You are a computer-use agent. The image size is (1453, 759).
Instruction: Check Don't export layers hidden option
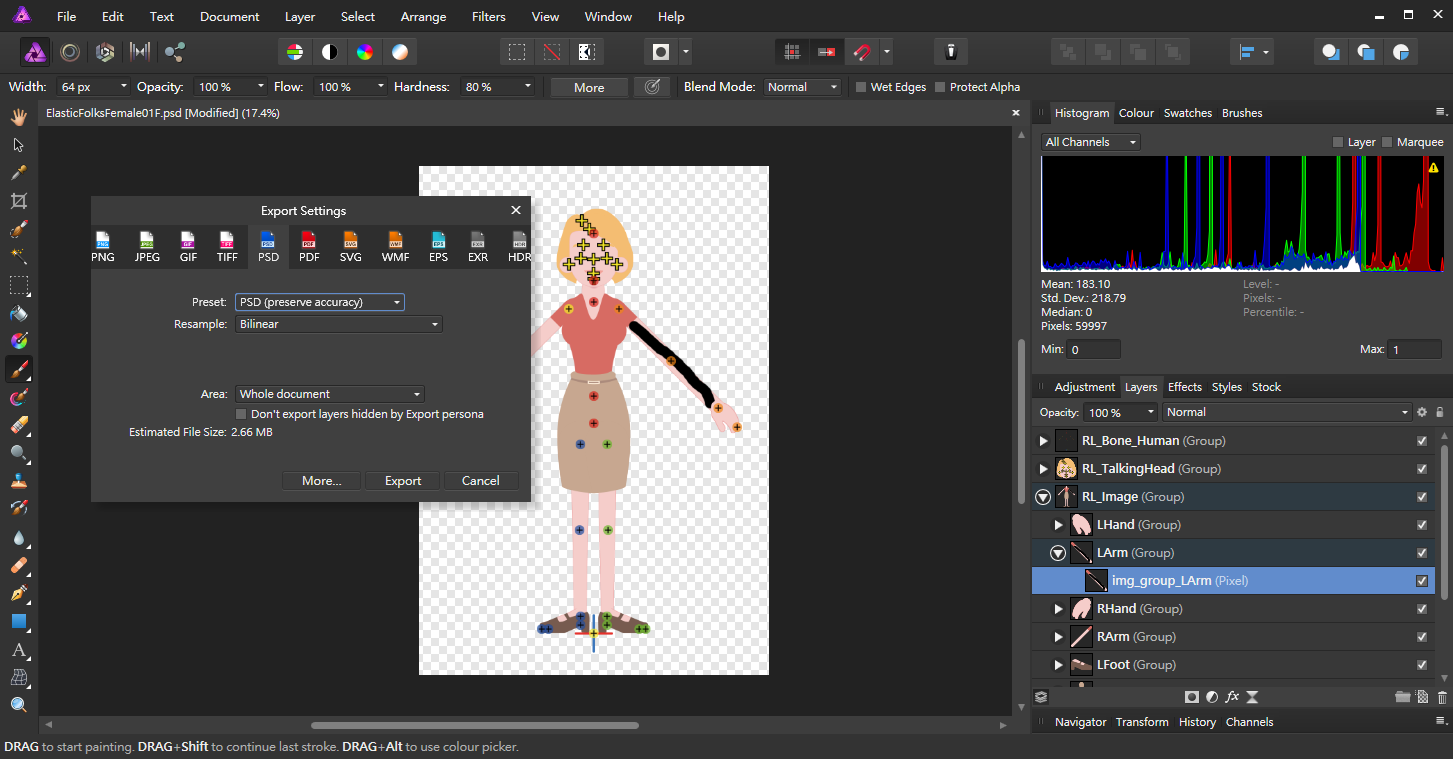(241, 414)
